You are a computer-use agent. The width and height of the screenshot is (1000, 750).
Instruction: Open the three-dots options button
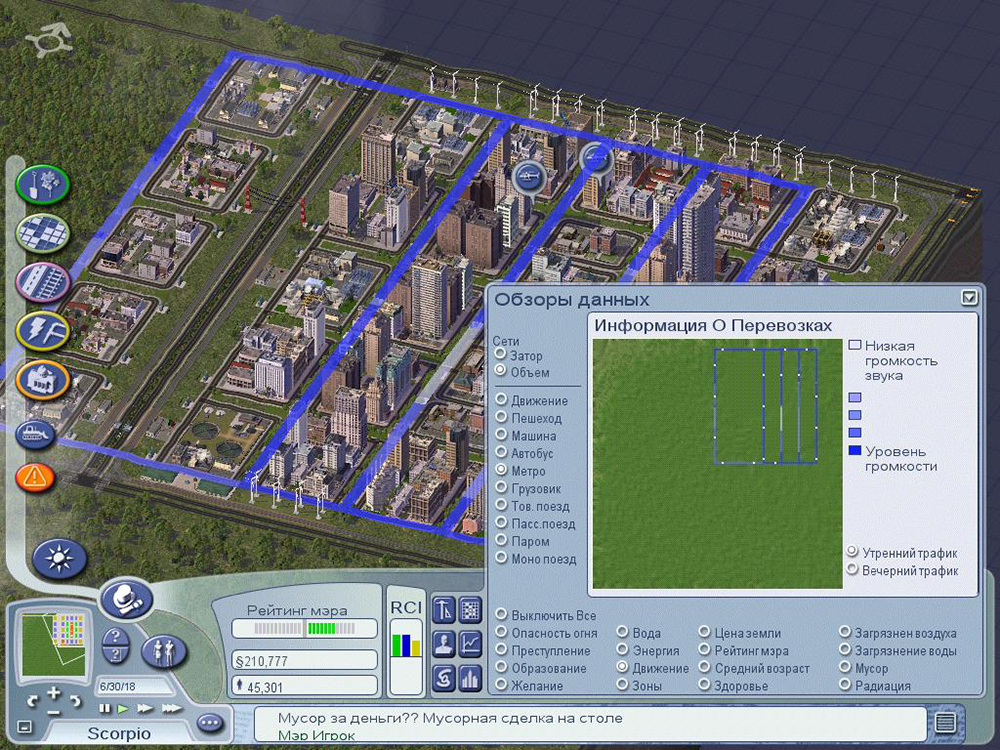point(210,723)
